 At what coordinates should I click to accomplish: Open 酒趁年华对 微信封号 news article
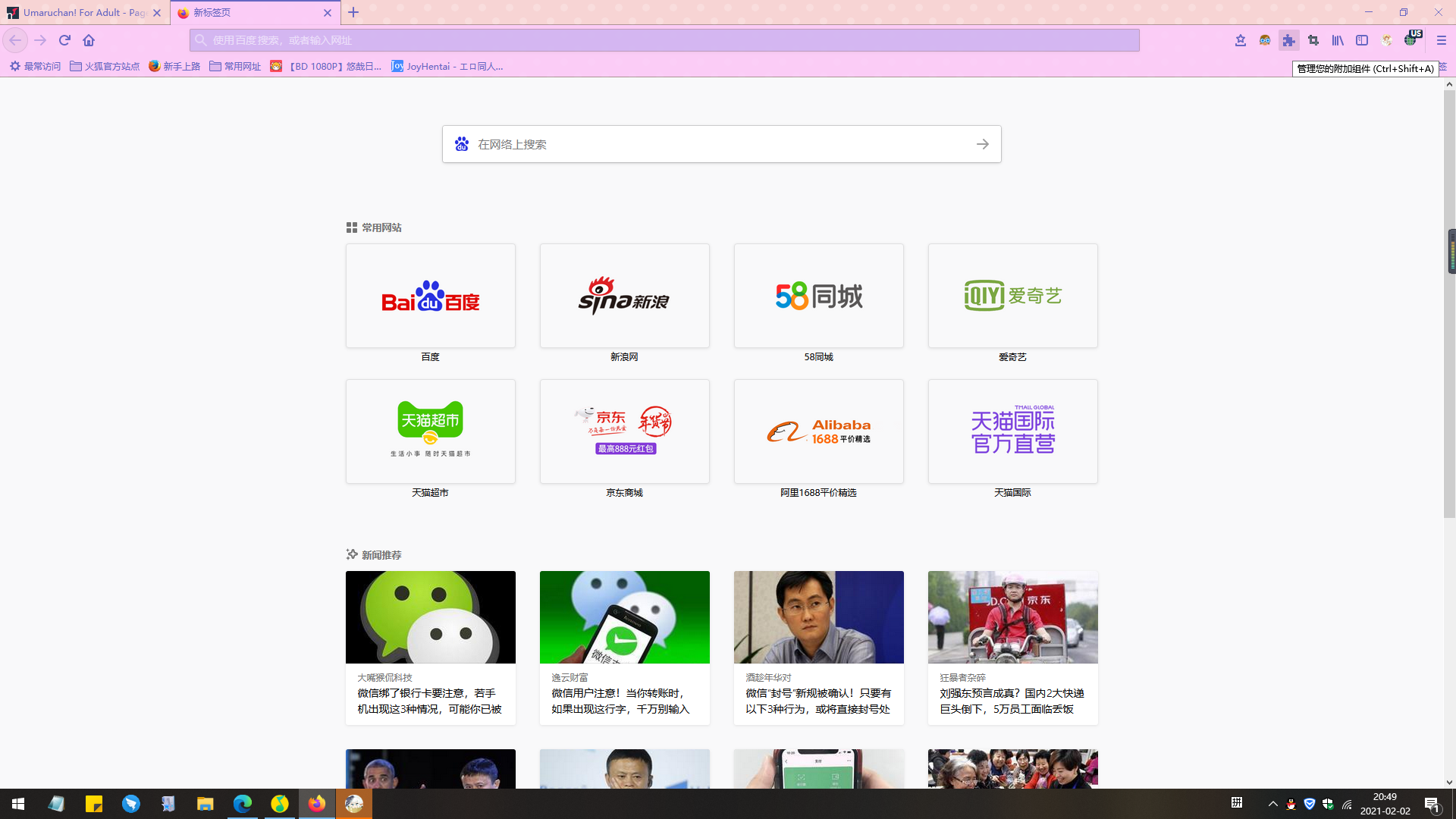pyautogui.click(x=819, y=648)
